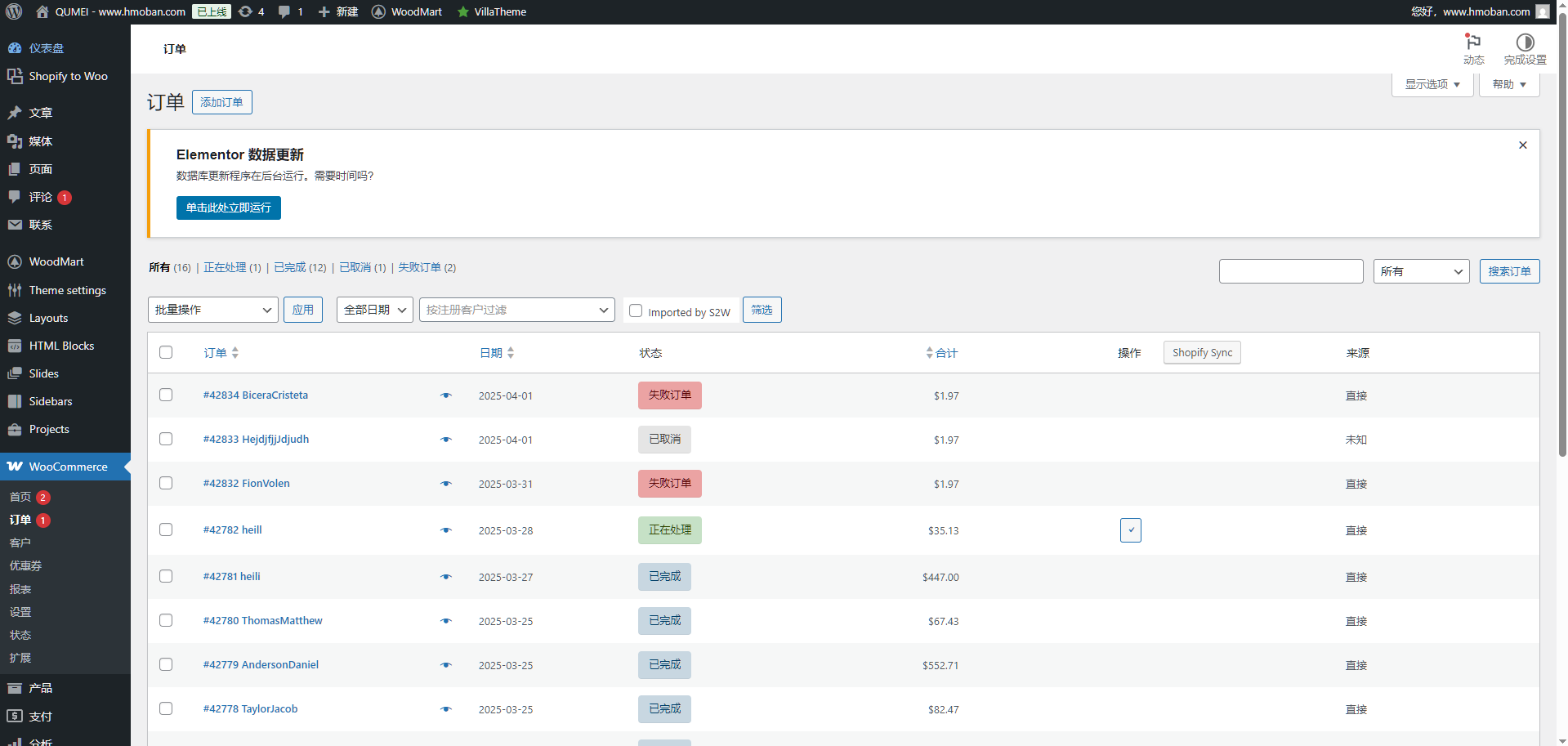Dismiss the Elementor notice with X
Image resolution: width=1568 pixels, height=746 pixels.
click(1523, 145)
